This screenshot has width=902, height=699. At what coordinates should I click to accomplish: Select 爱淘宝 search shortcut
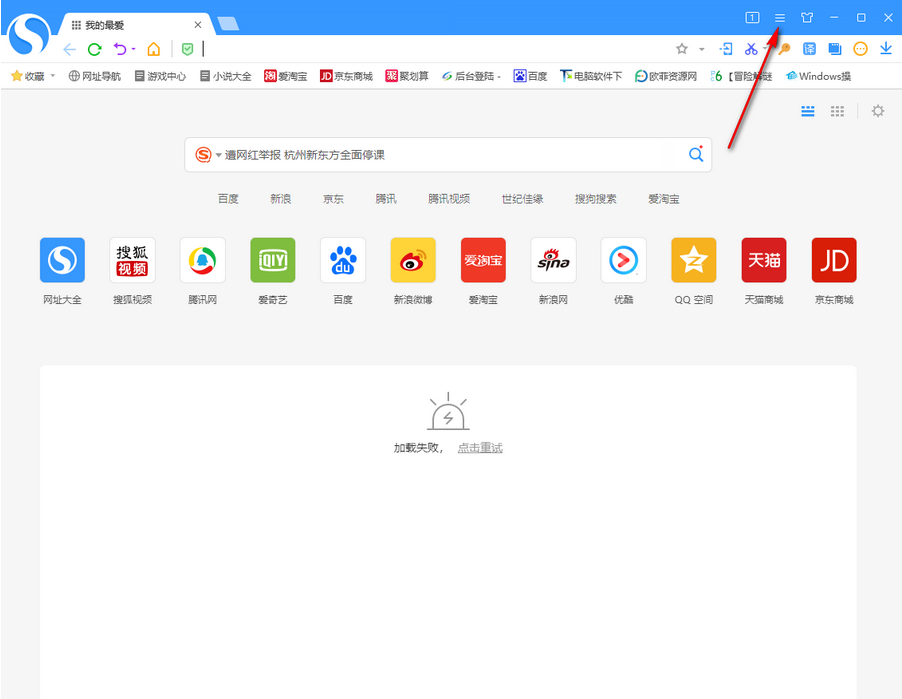664,199
